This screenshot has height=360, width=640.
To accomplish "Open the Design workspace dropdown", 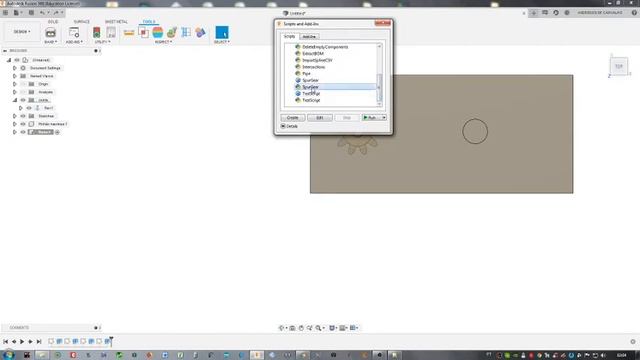I will pyautogui.click(x=22, y=31).
